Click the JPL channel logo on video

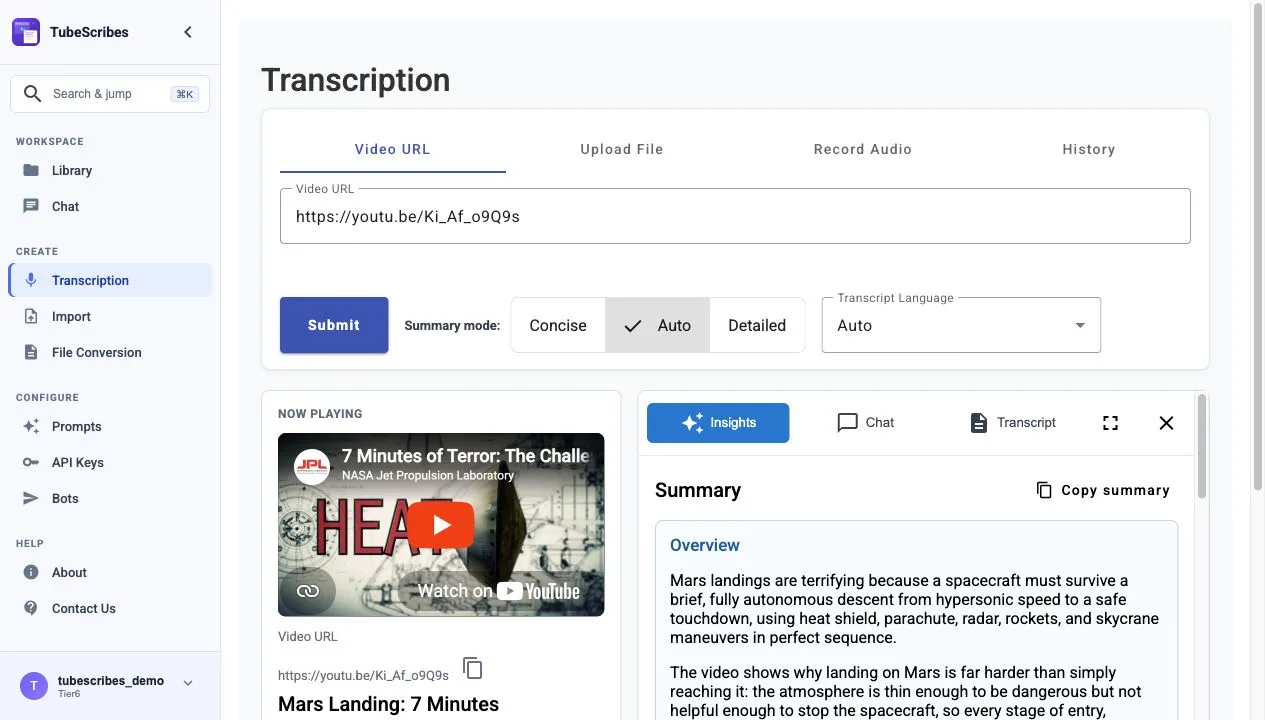point(312,466)
